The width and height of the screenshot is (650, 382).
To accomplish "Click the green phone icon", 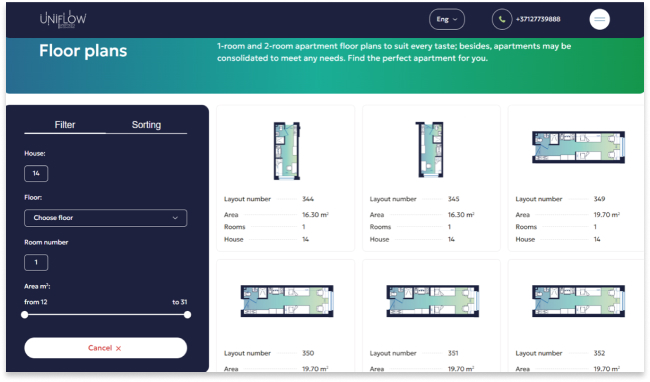I will point(502,19).
